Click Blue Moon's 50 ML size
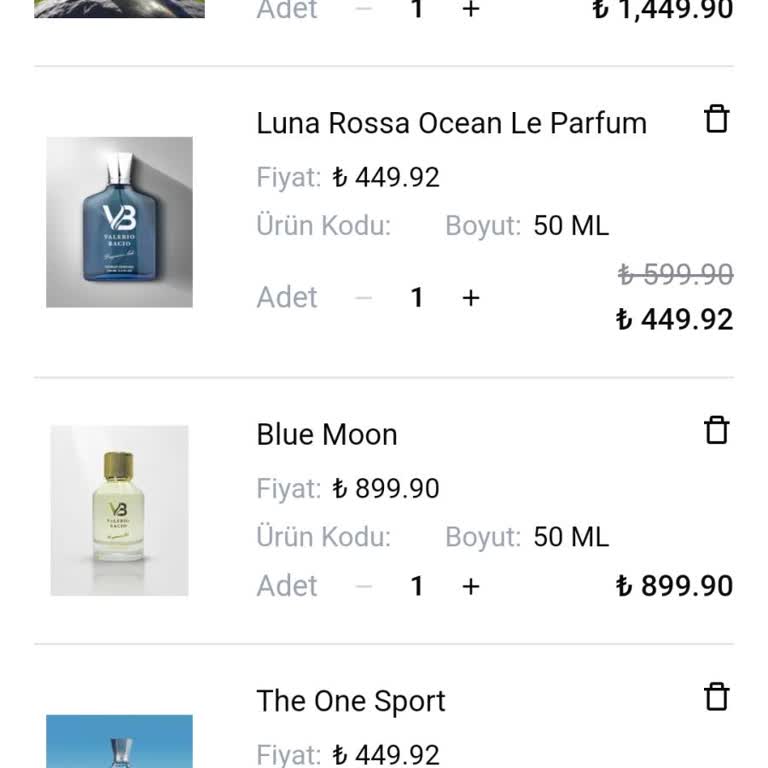The width and height of the screenshot is (768, 768). pos(570,537)
